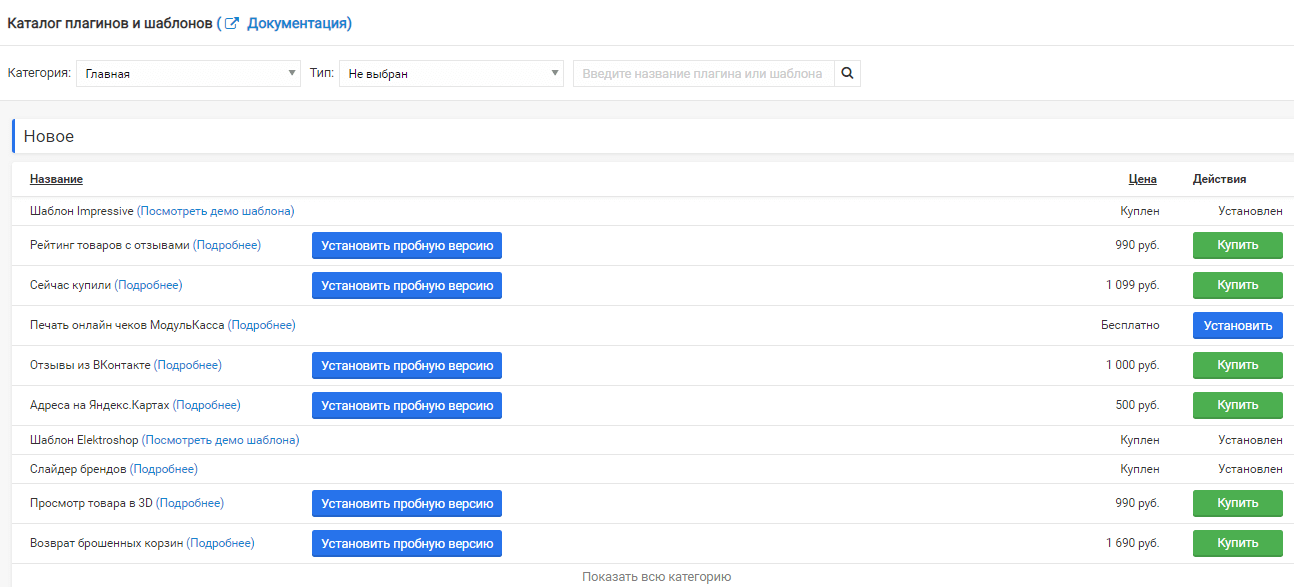
Task: Click the external link icon near Документация
Action: [232, 24]
